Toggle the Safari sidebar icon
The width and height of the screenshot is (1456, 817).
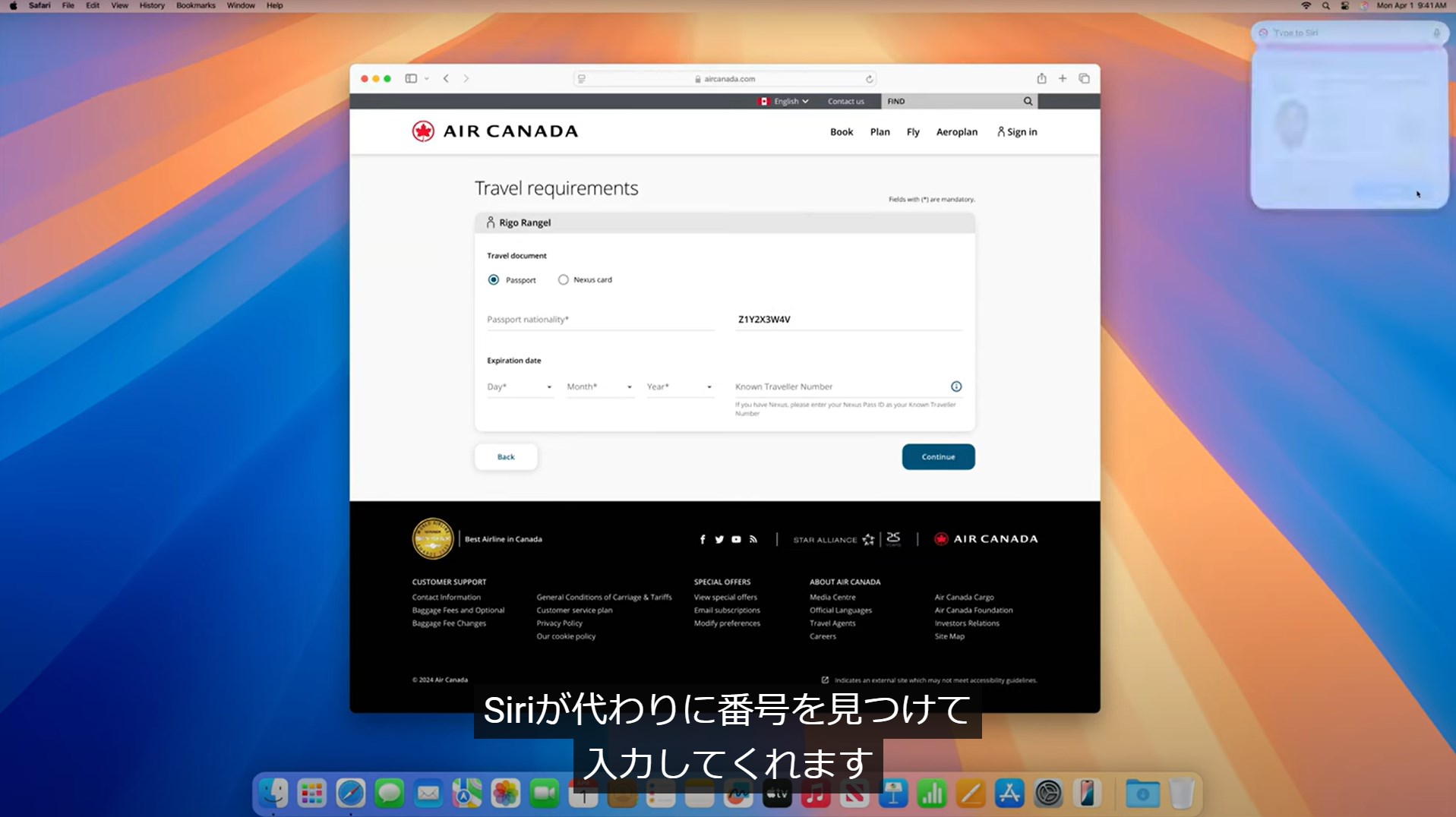point(411,78)
